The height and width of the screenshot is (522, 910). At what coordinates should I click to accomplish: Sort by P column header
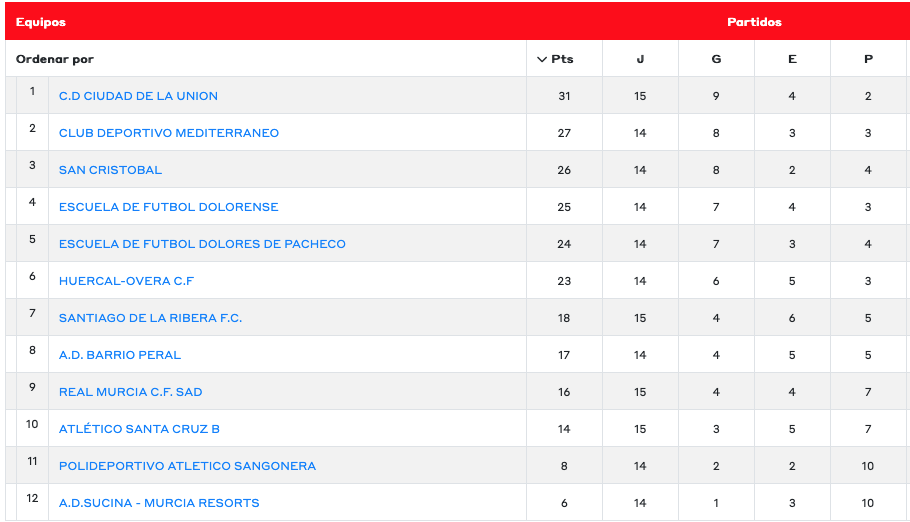pos(868,59)
